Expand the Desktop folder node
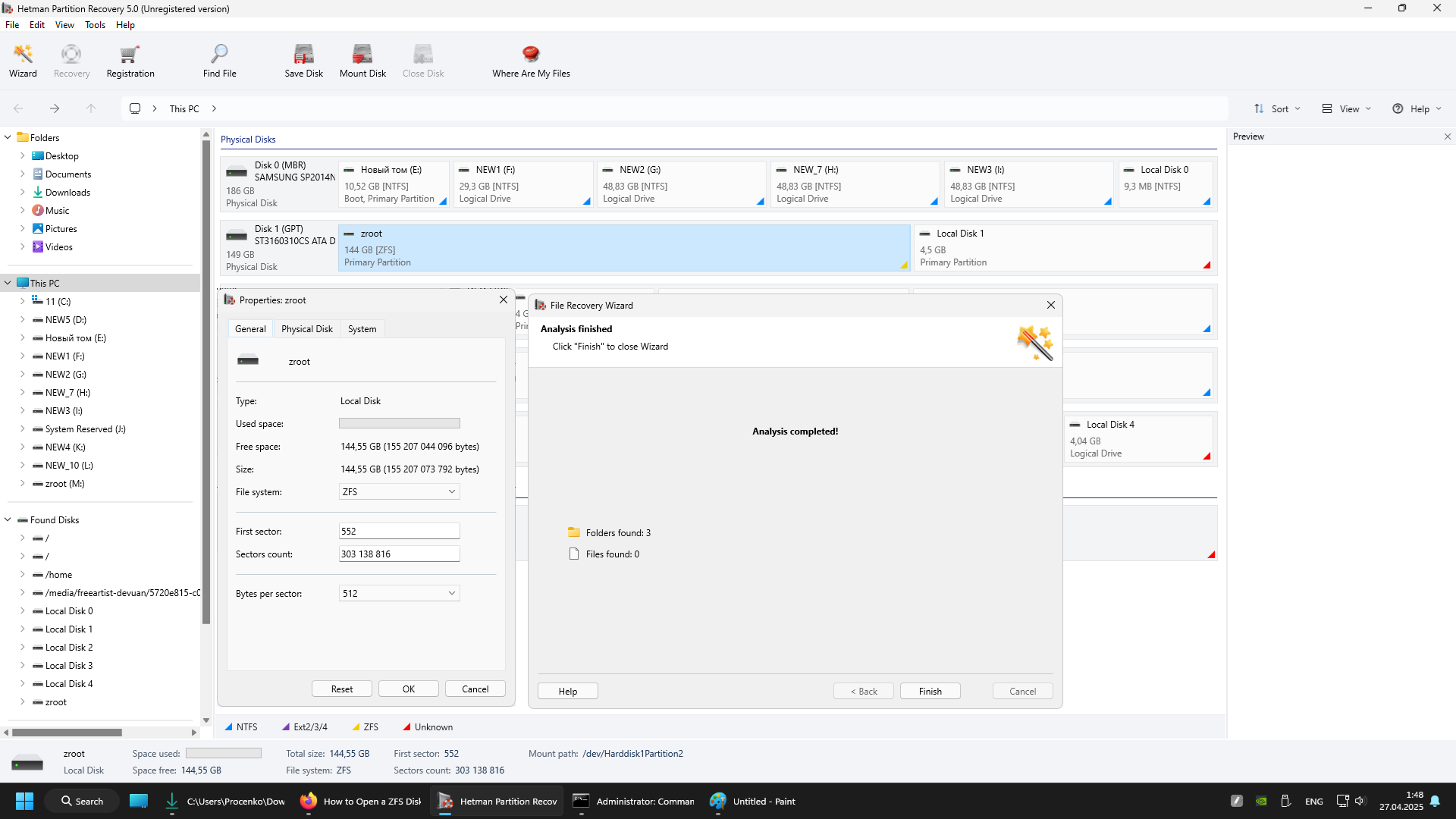 click(x=22, y=155)
